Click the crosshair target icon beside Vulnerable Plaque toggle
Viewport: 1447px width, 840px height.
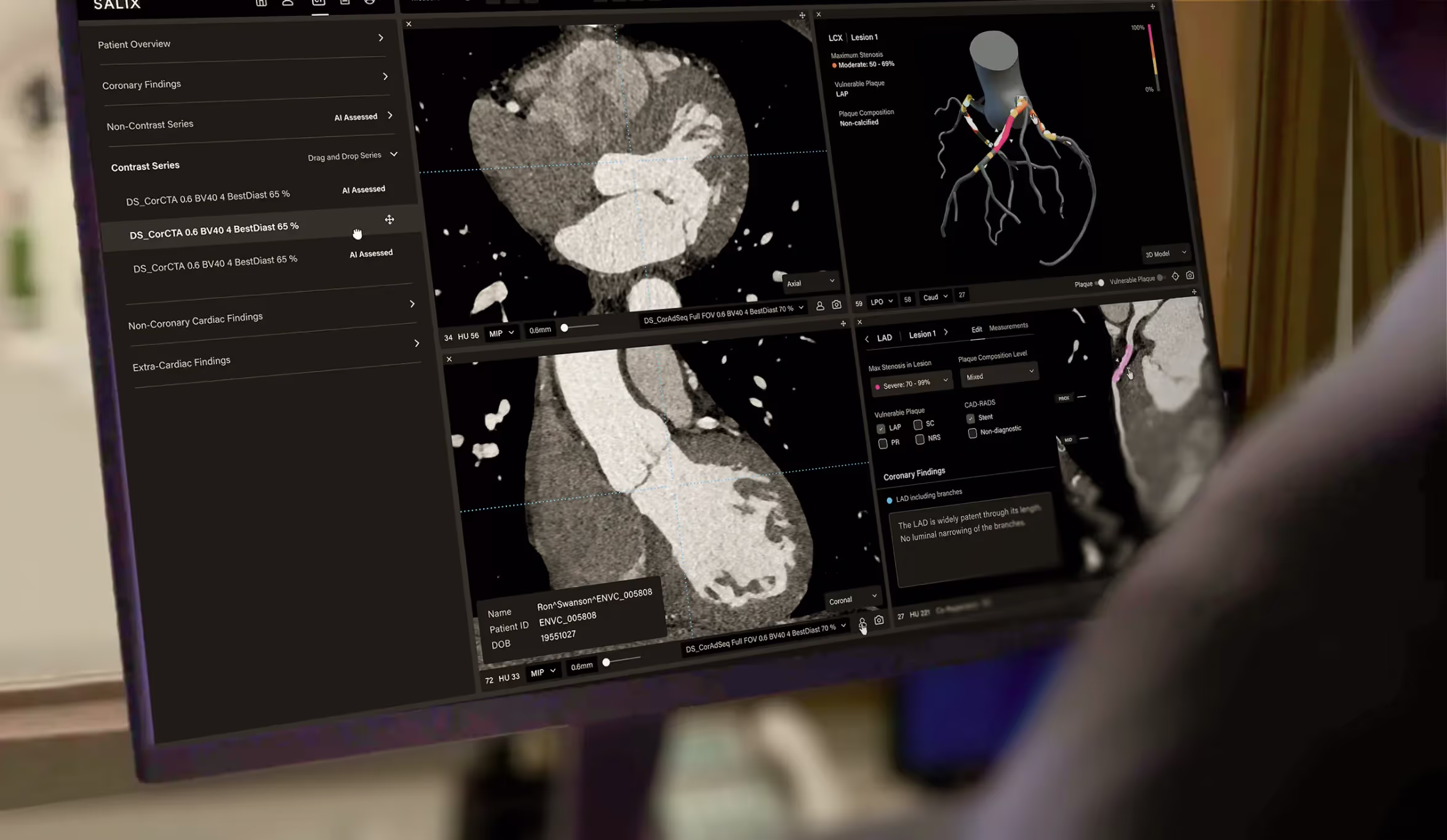tap(1175, 277)
